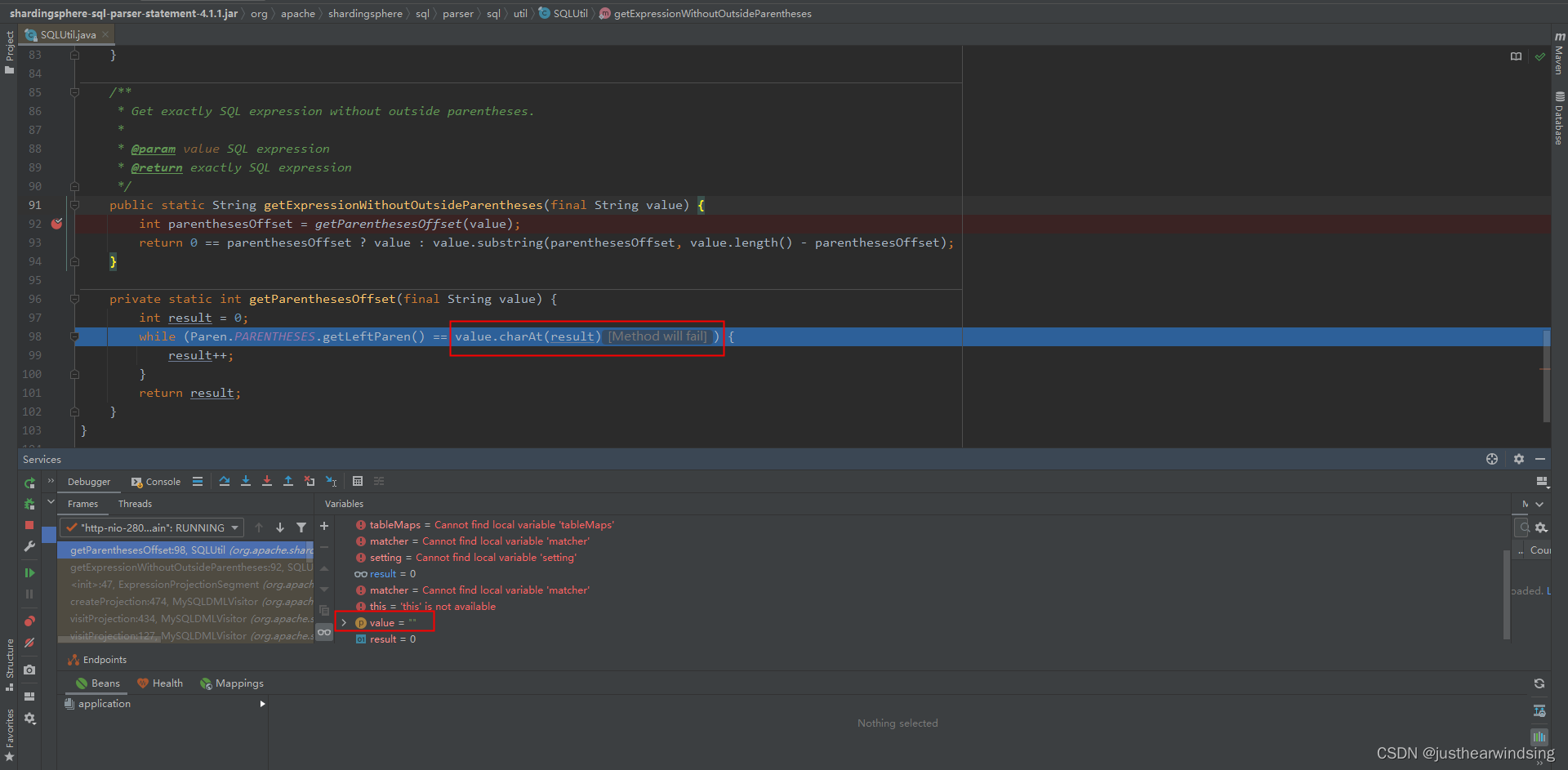Click the next frame down arrow
The width and height of the screenshot is (1568, 770).
[x=280, y=527]
